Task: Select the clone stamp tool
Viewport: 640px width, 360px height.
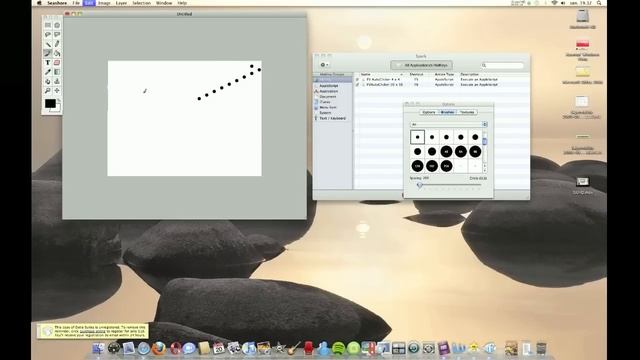Action: point(57,81)
